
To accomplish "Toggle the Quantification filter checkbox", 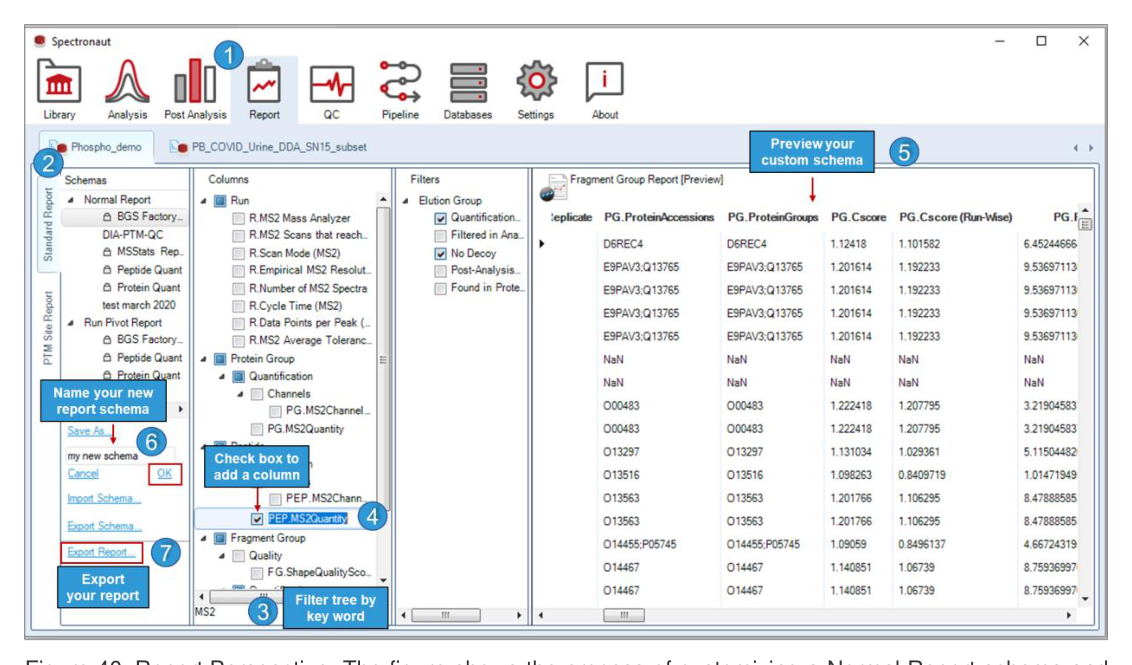I will tap(440, 218).
